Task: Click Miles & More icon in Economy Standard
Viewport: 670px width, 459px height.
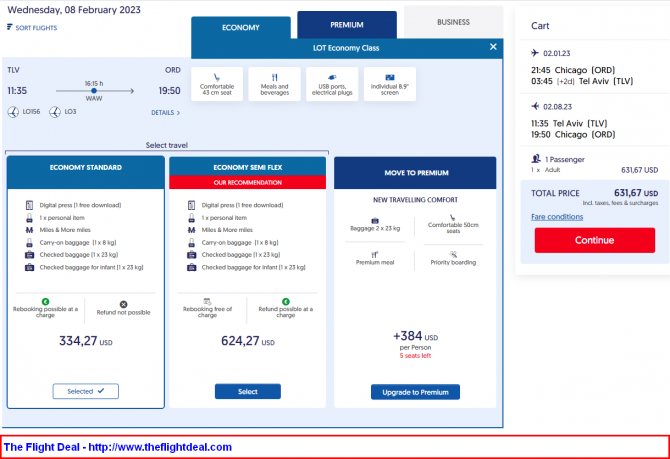Action: (29, 230)
